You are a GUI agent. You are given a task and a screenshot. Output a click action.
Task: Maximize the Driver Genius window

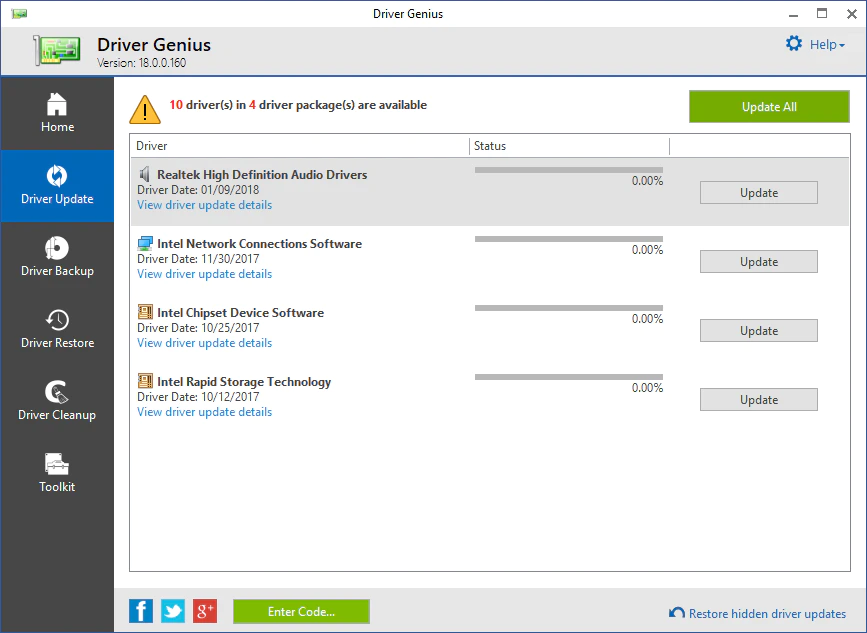click(822, 14)
